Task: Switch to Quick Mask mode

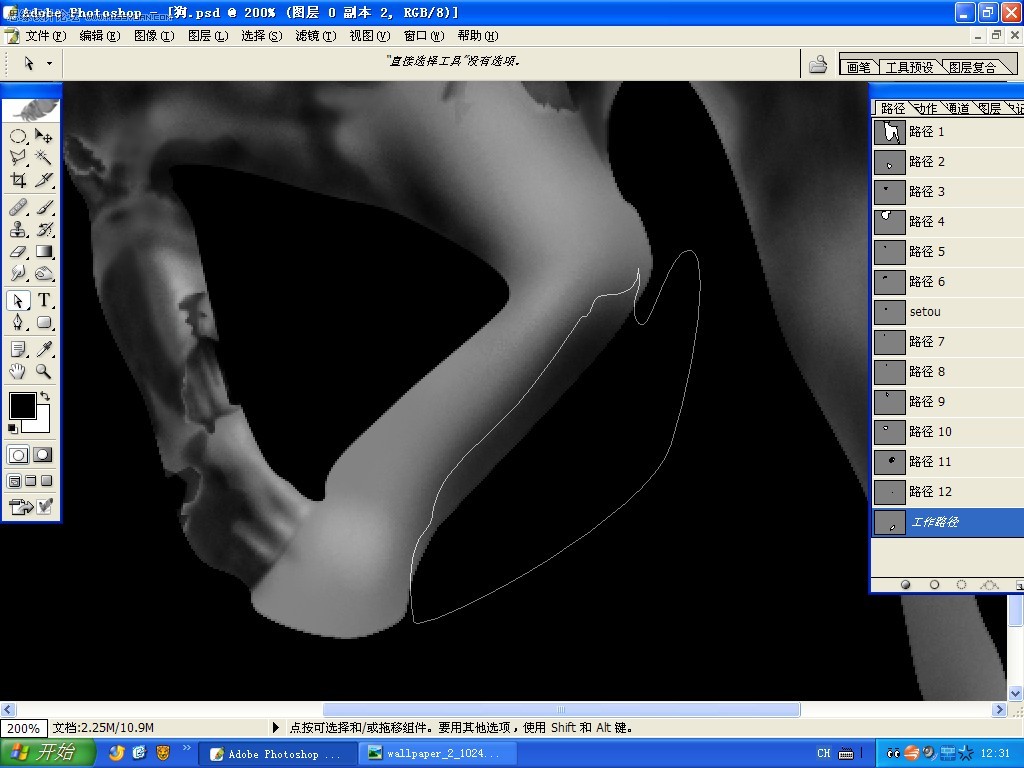Action: 42,455
